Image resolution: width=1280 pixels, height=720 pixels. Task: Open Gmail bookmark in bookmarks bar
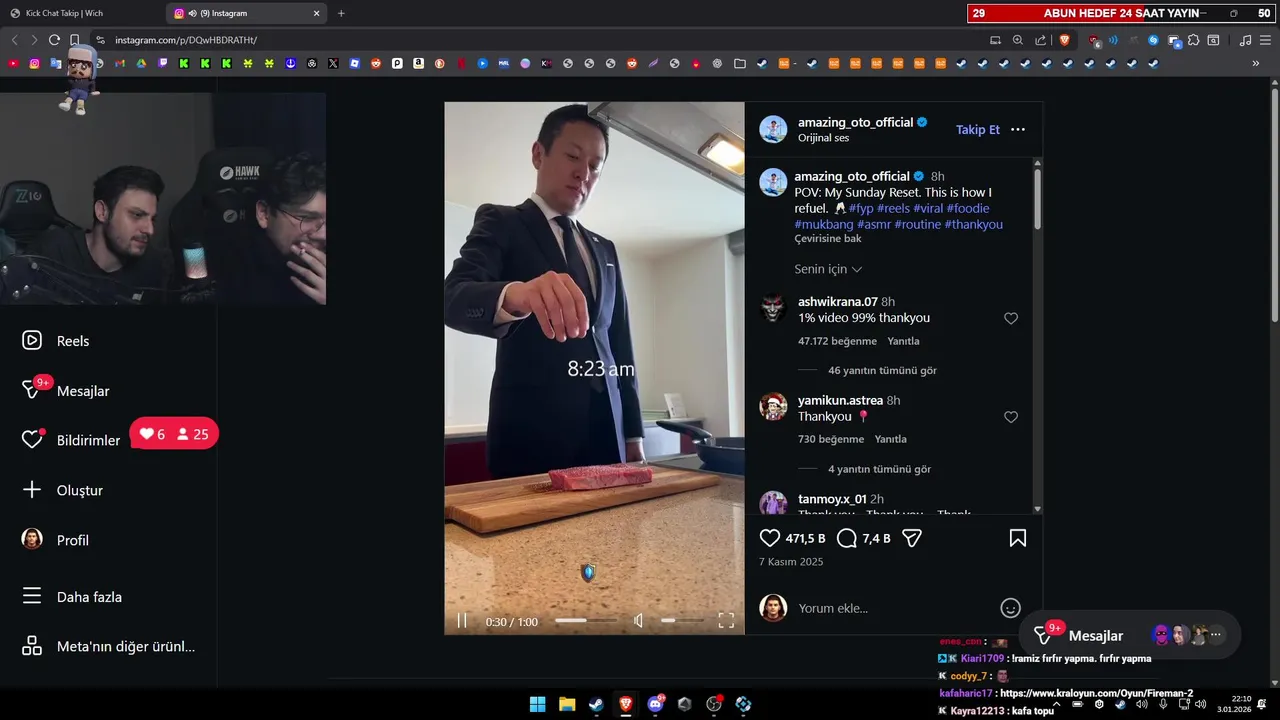click(120, 63)
